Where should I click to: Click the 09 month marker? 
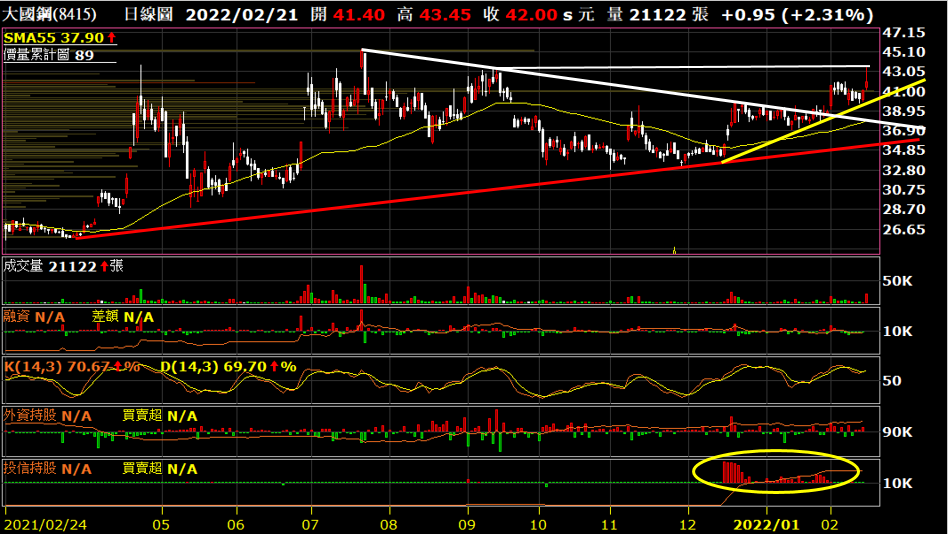coord(467,525)
